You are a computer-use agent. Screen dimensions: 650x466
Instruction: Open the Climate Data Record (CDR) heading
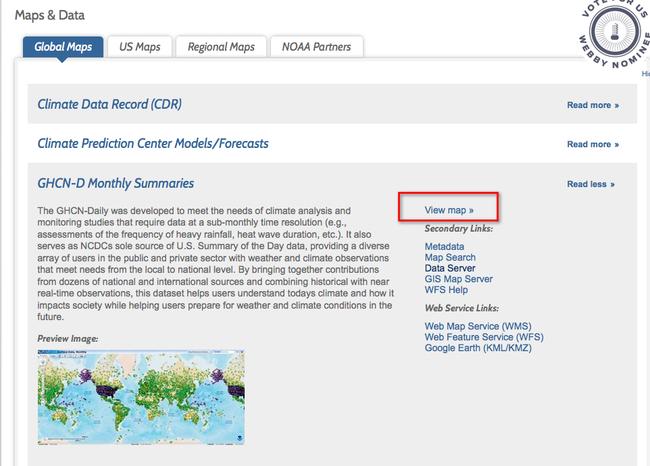pos(109,104)
